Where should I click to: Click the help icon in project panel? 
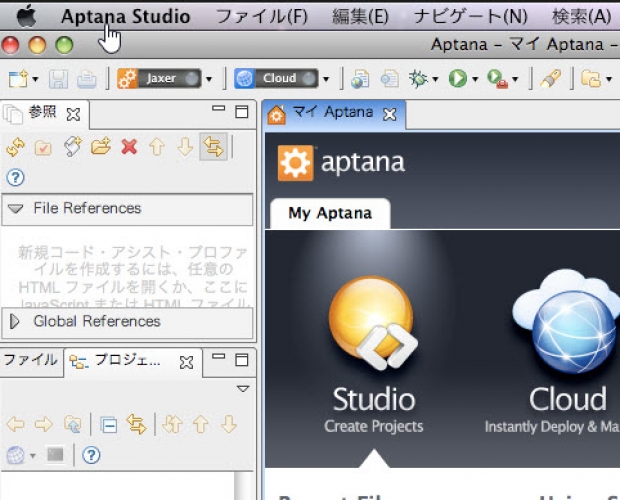click(x=91, y=455)
